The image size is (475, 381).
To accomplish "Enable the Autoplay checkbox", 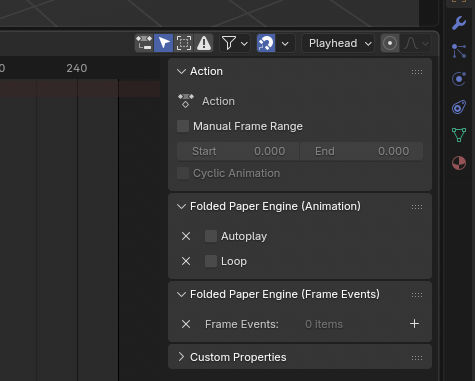I will [211, 236].
